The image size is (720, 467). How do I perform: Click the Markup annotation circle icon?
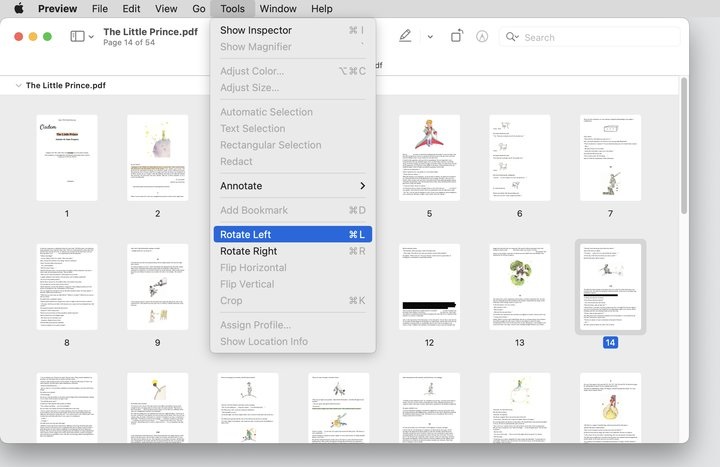coord(482,36)
